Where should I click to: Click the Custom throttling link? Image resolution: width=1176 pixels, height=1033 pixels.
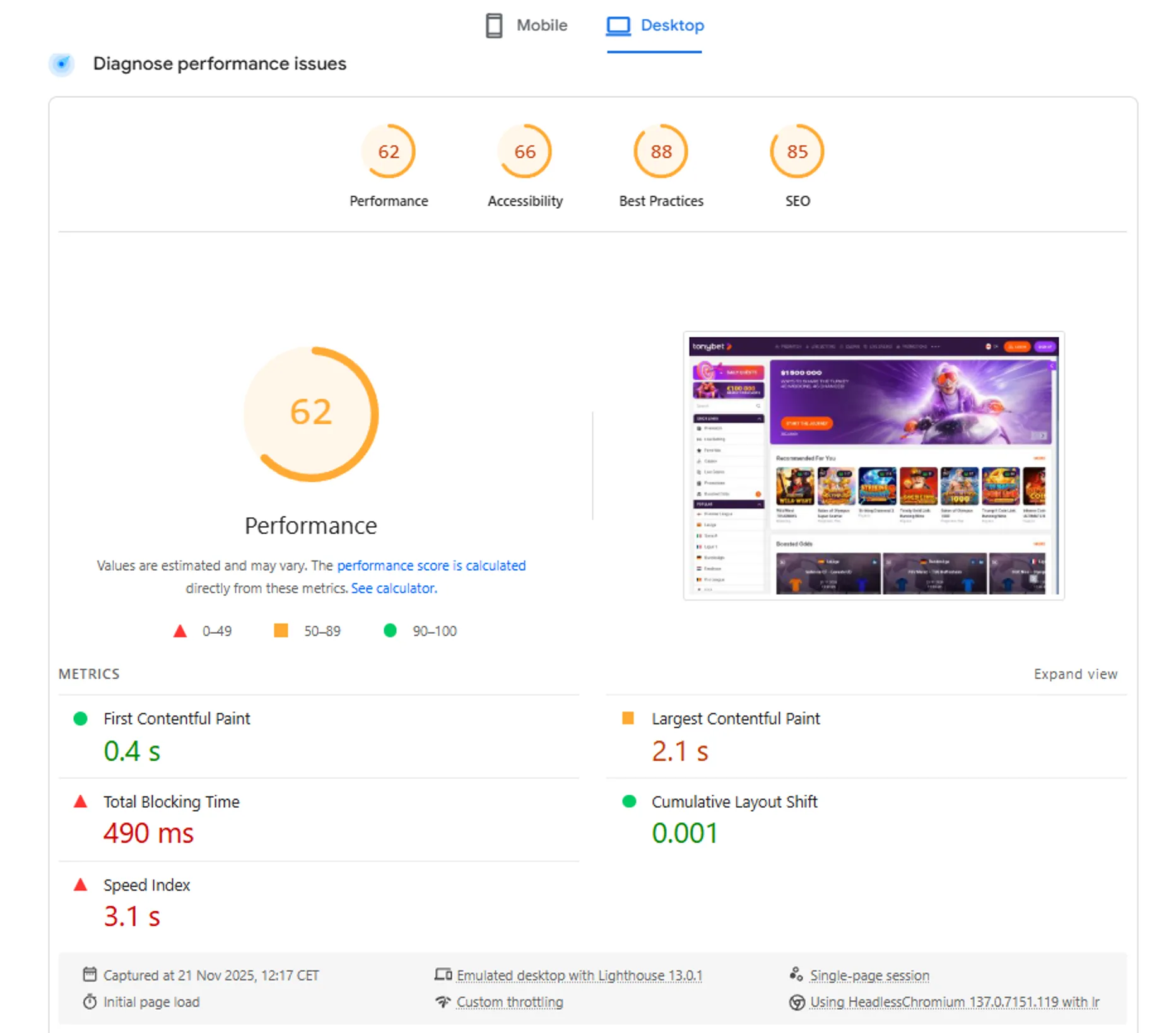[509, 1002]
